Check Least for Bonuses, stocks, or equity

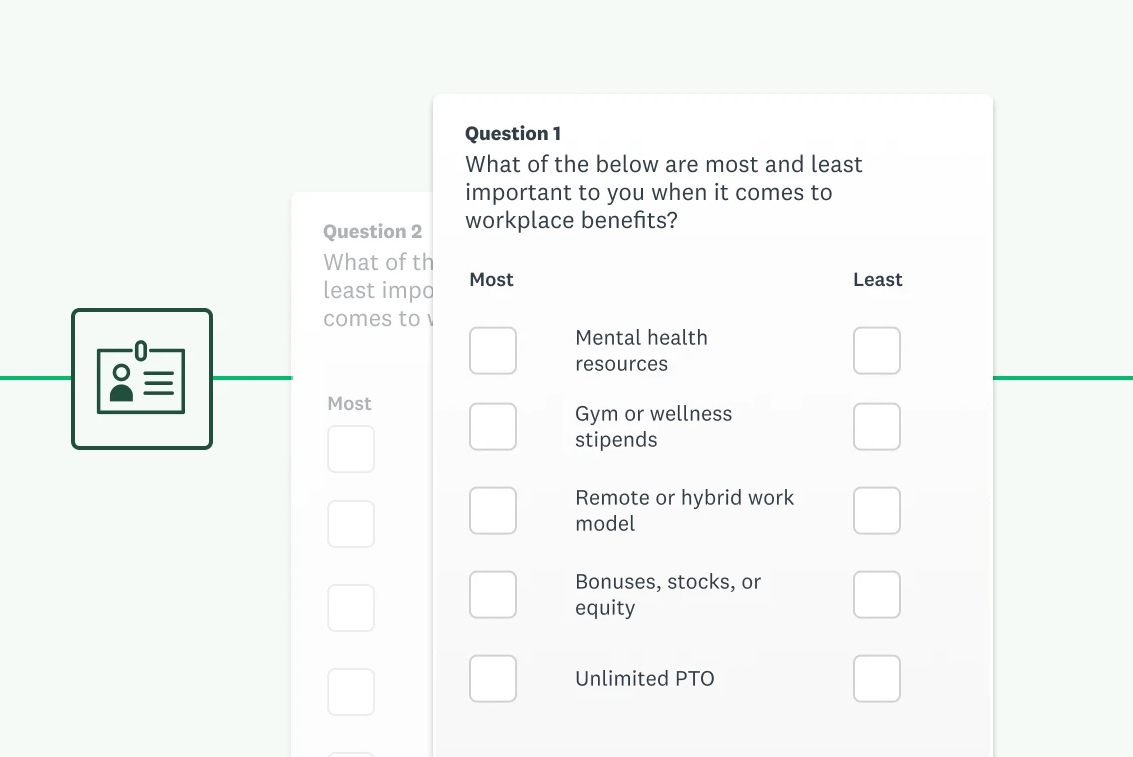click(877, 594)
